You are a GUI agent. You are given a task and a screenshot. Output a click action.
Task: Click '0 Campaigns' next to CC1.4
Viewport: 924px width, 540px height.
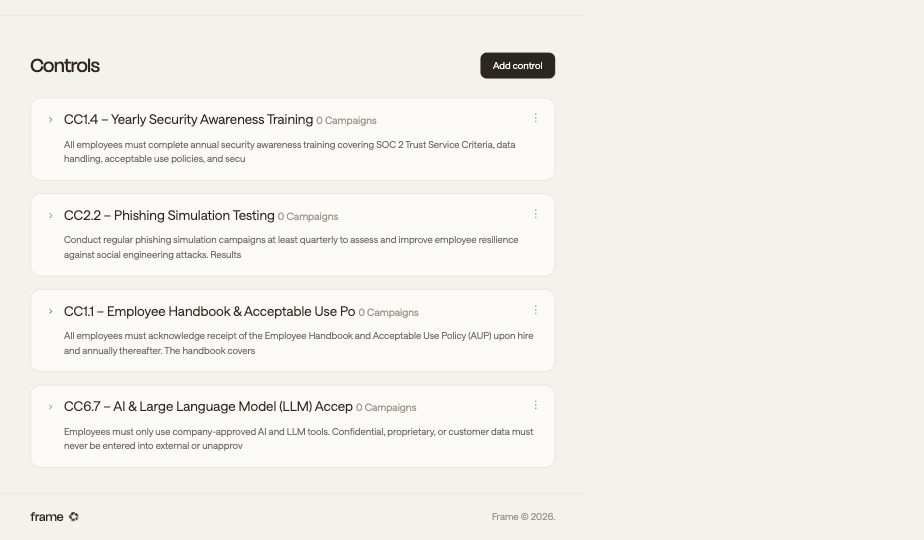pos(346,120)
